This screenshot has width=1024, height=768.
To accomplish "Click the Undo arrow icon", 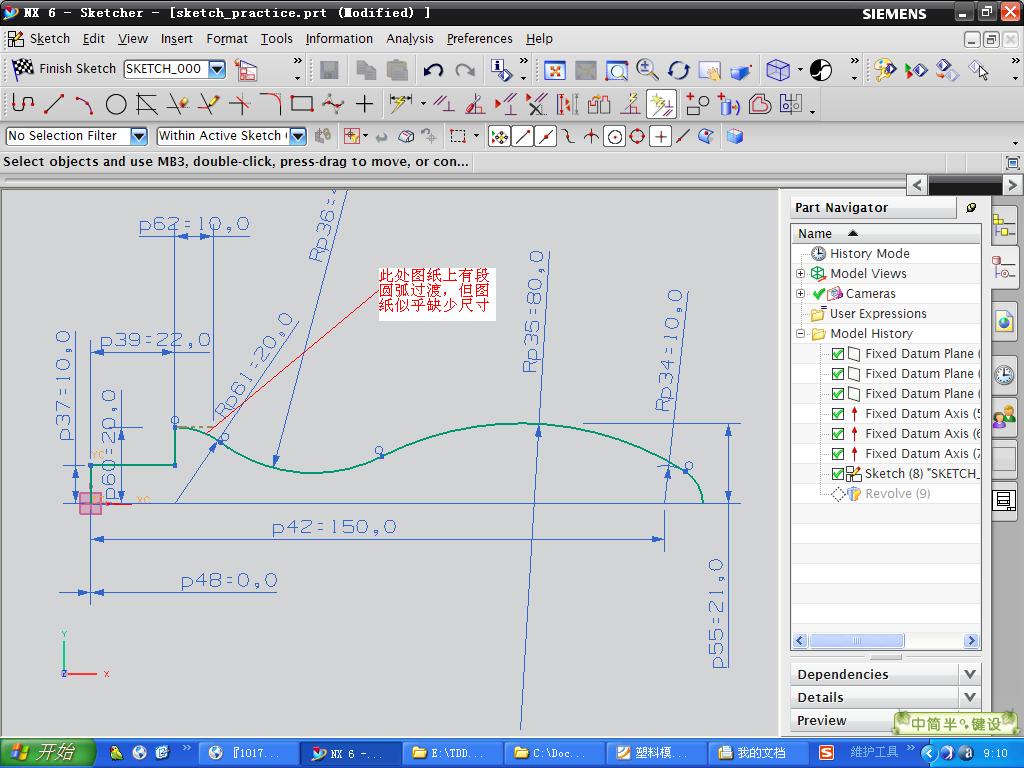I will [433, 70].
